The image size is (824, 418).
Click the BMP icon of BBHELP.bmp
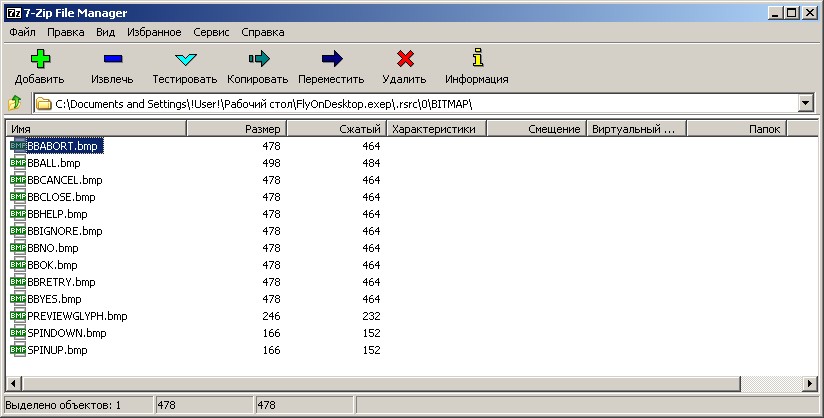18,214
